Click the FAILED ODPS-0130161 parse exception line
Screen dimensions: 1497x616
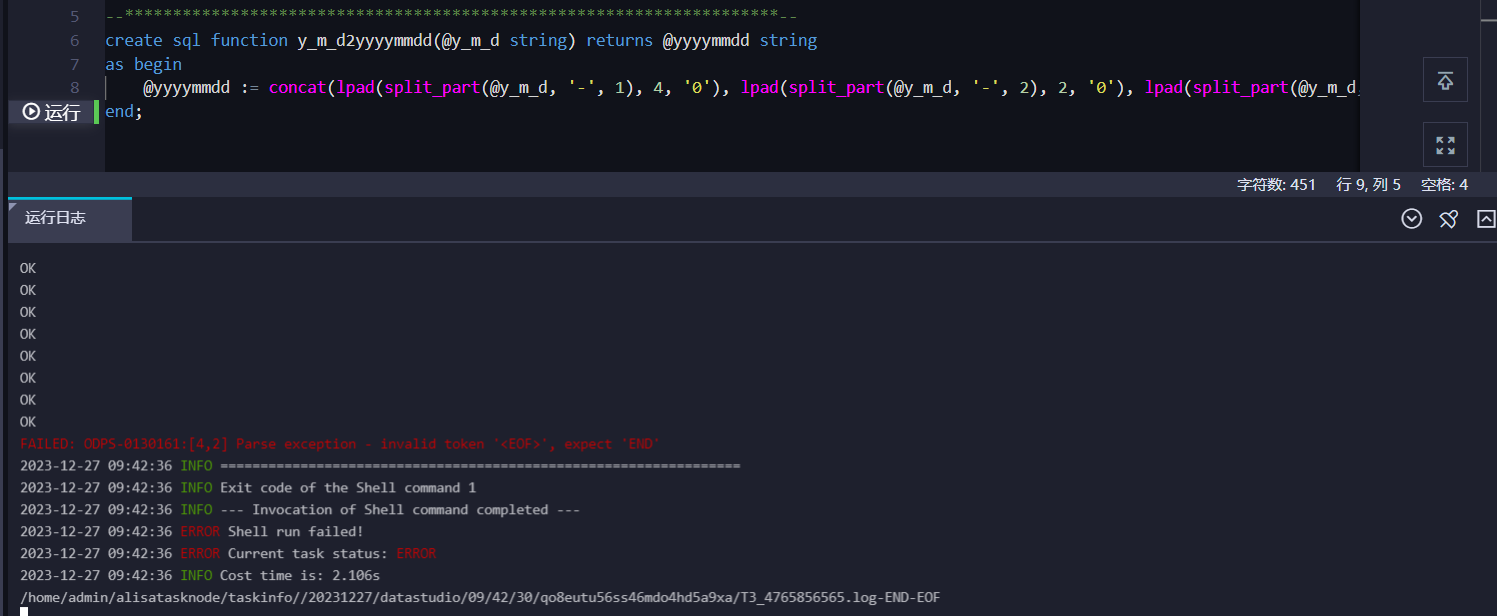pyautogui.click(x=340, y=444)
